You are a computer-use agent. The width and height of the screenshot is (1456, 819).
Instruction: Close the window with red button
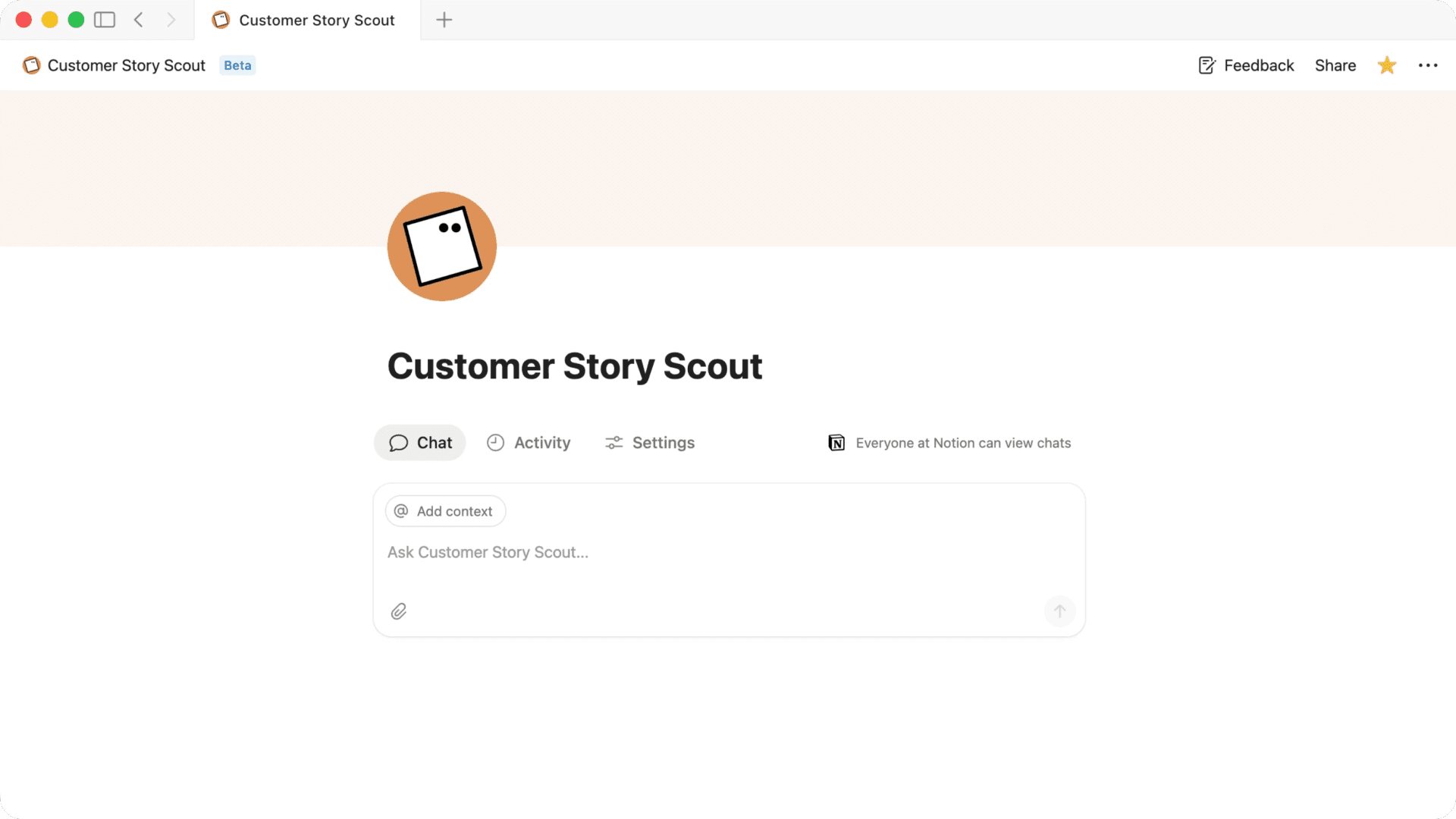(24, 20)
